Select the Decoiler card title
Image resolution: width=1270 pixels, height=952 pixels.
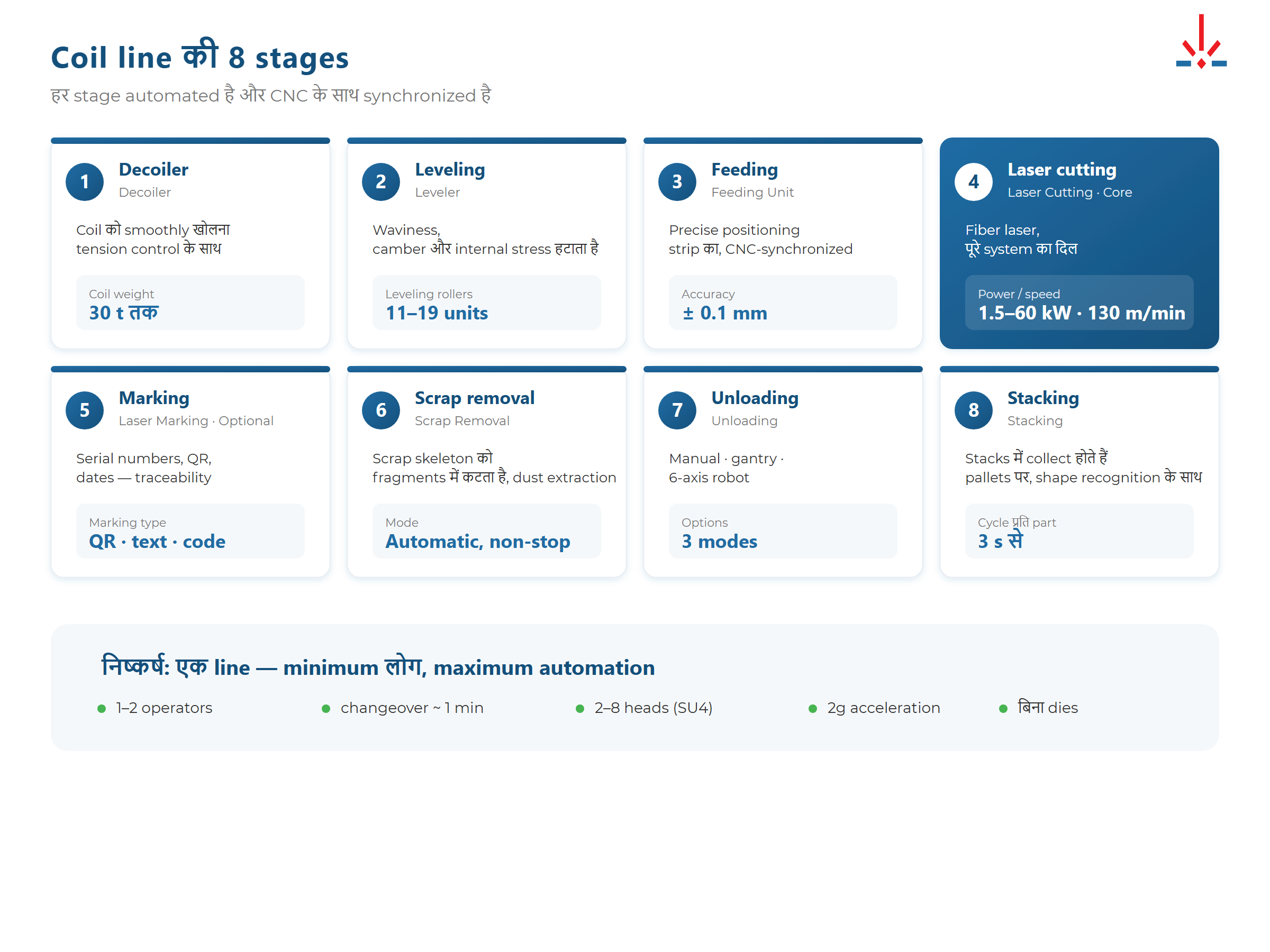[153, 170]
